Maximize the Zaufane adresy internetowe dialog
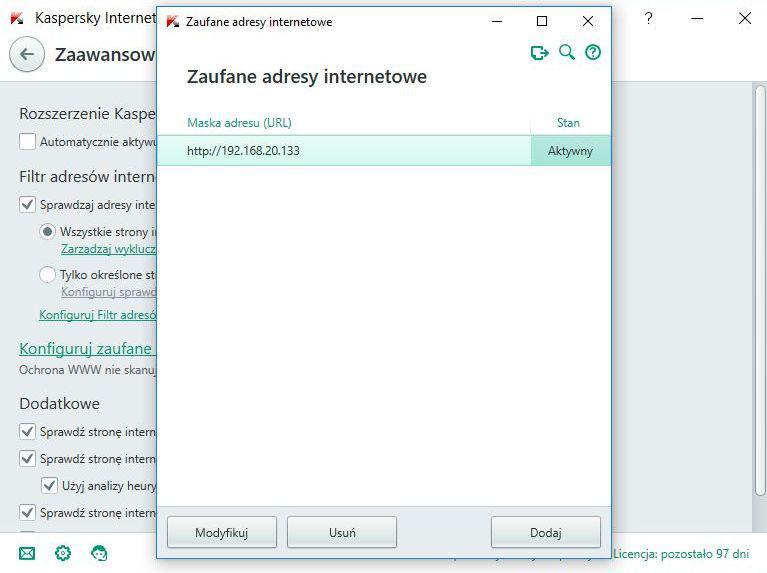Viewport: 767px width, 573px height. coord(542,21)
